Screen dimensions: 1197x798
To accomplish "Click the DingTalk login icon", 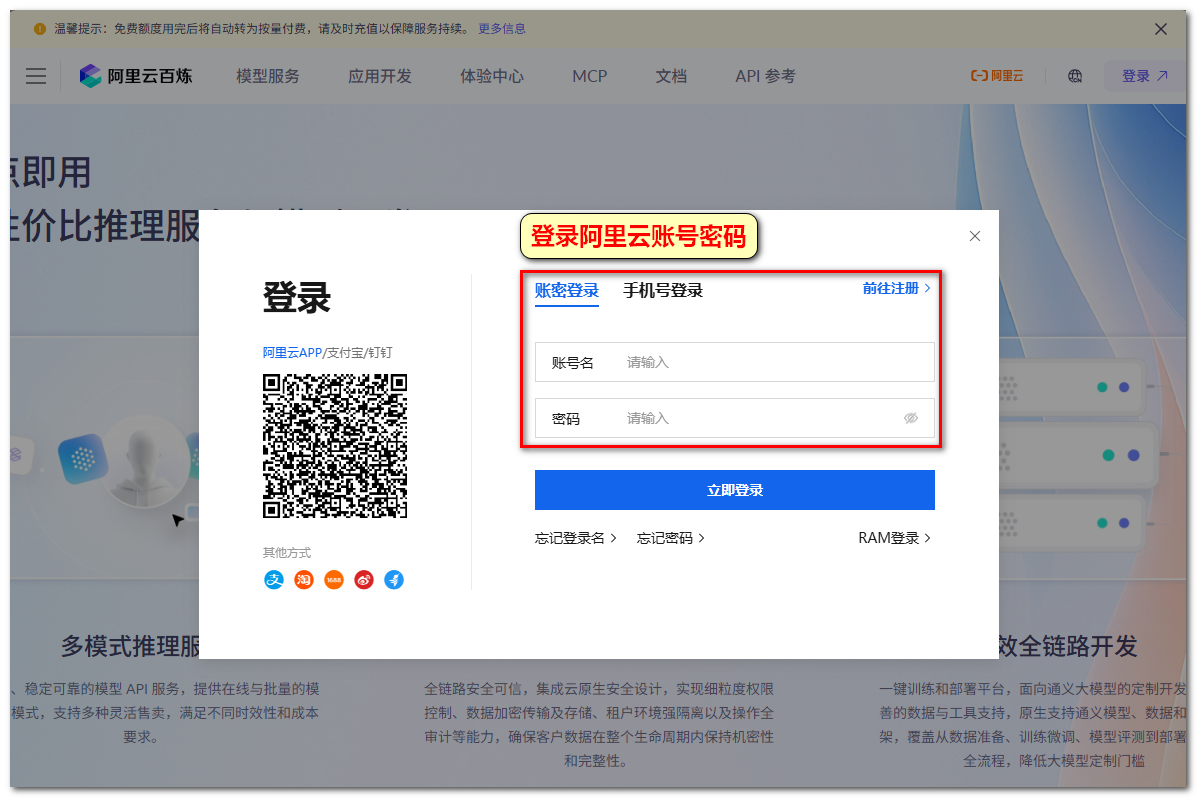I will tap(394, 580).
